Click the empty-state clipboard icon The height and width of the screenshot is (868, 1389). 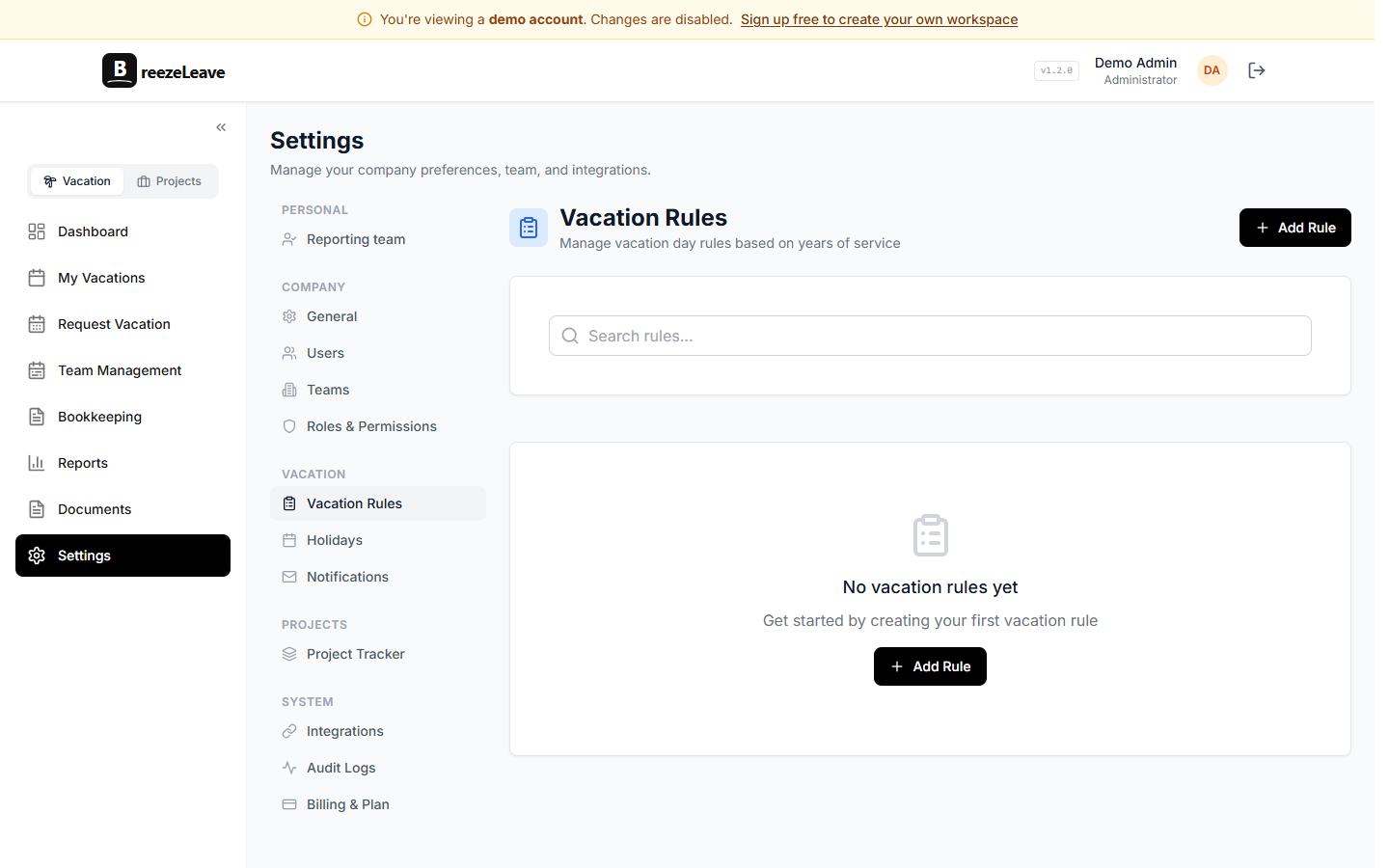pyautogui.click(x=930, y=535)
